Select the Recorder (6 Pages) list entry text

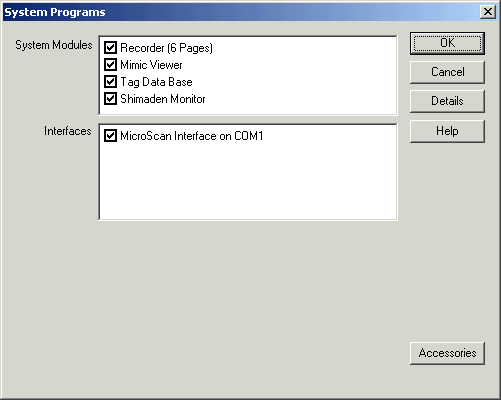(x=166, y=48)
